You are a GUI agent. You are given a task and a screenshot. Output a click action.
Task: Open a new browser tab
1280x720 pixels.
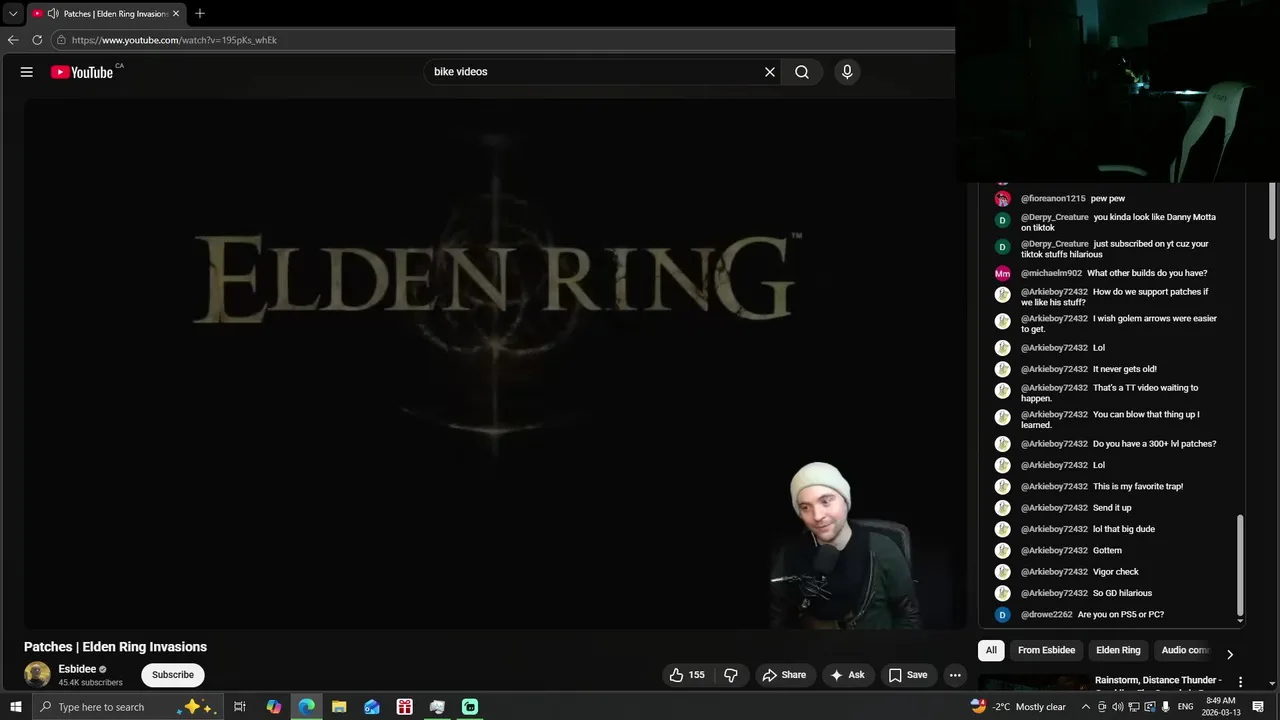pyautogui.click(x=200, y=14)
